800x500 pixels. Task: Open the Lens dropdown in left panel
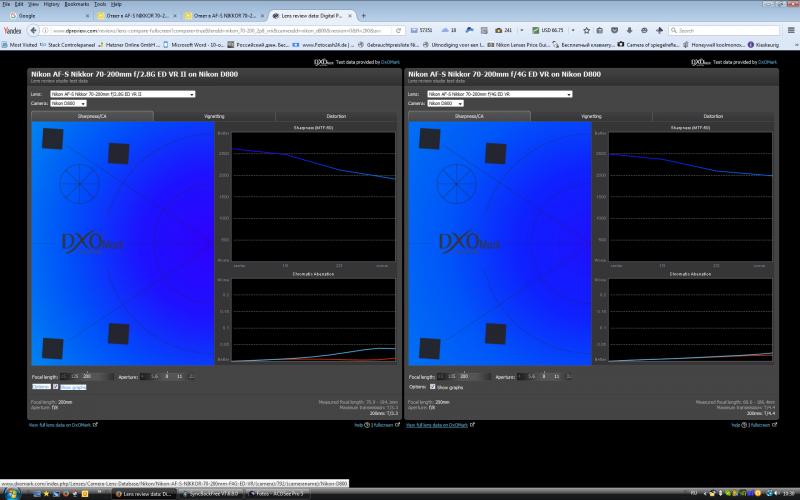122,94
